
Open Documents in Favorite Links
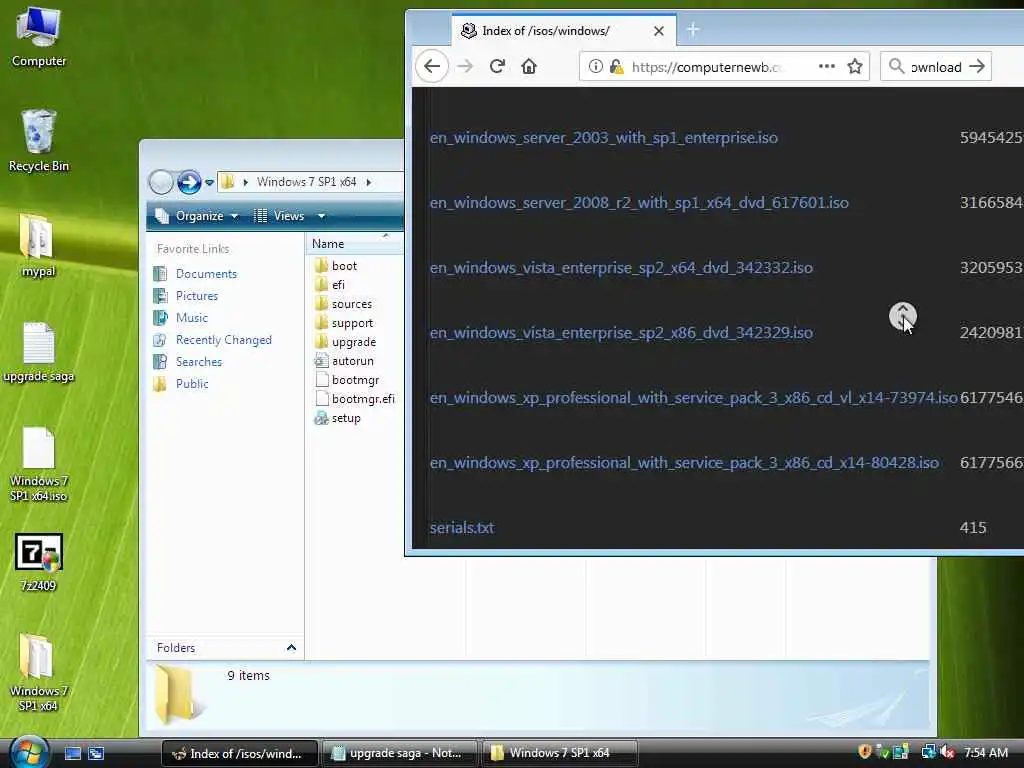(x=195, y=274)
